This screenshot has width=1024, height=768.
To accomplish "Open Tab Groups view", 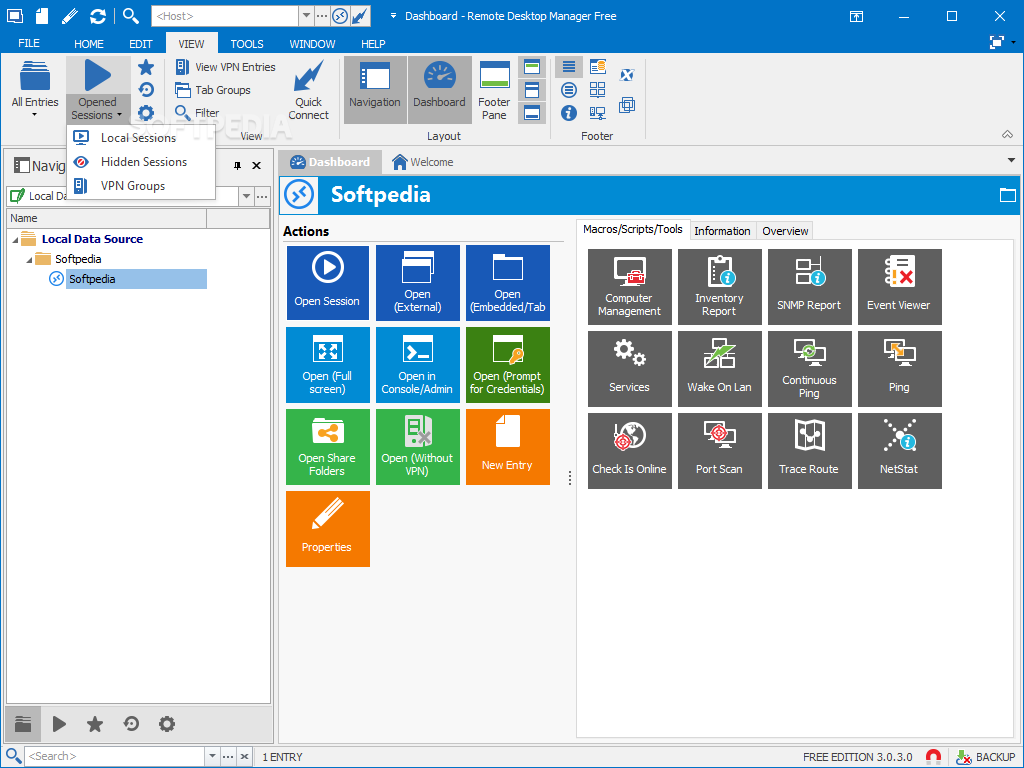I will tap(213, 90).
